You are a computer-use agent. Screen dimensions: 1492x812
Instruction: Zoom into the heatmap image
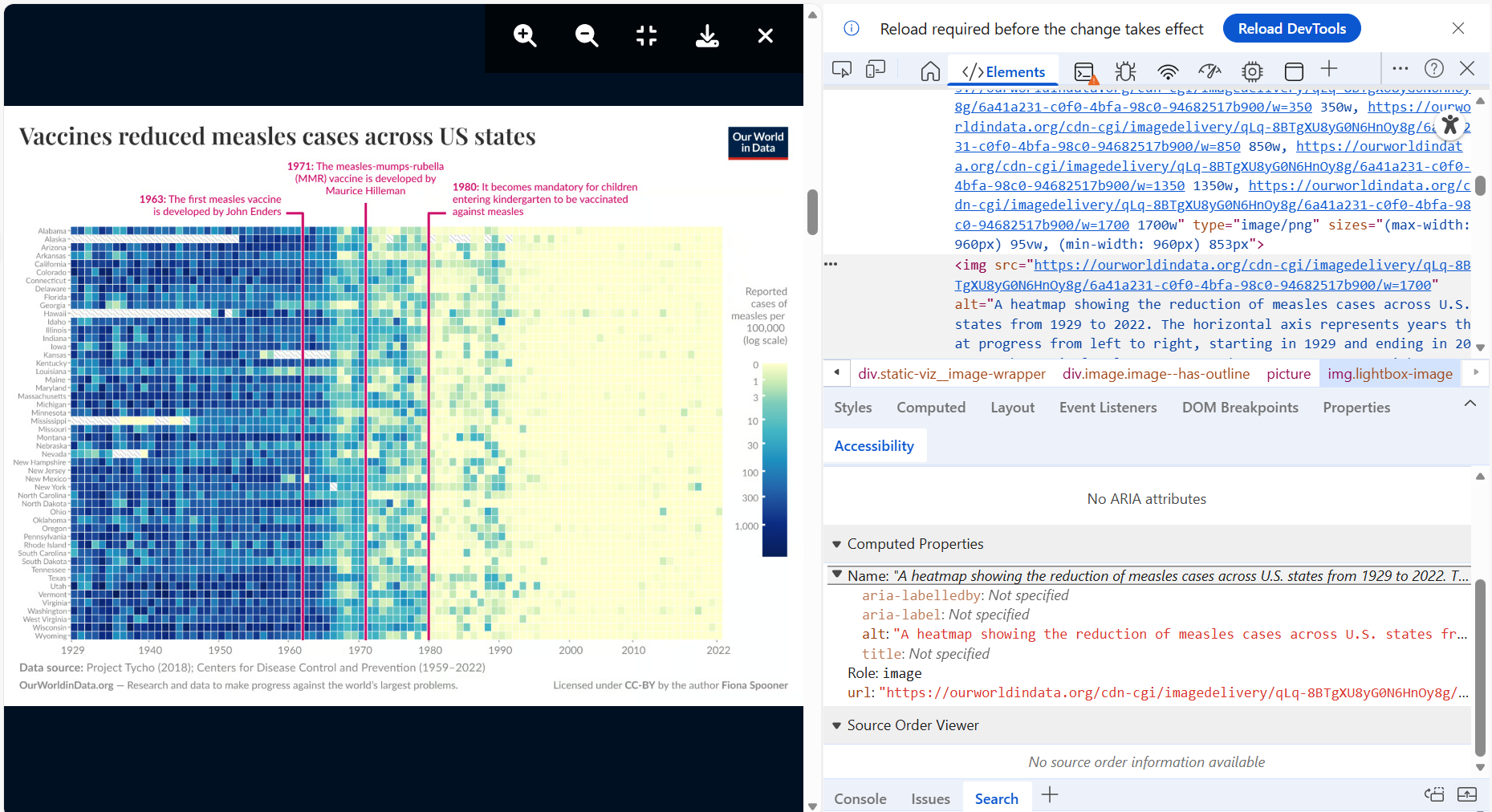(x=525, y=36)
